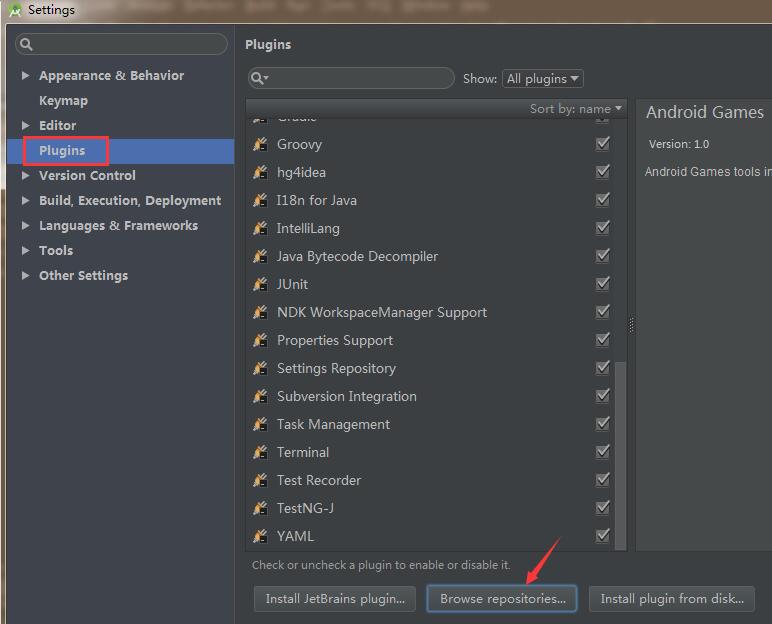This screenshot has height=624, width=772.
Task: Uncheck the Properties Support plugin
Action: click(603, 340)
